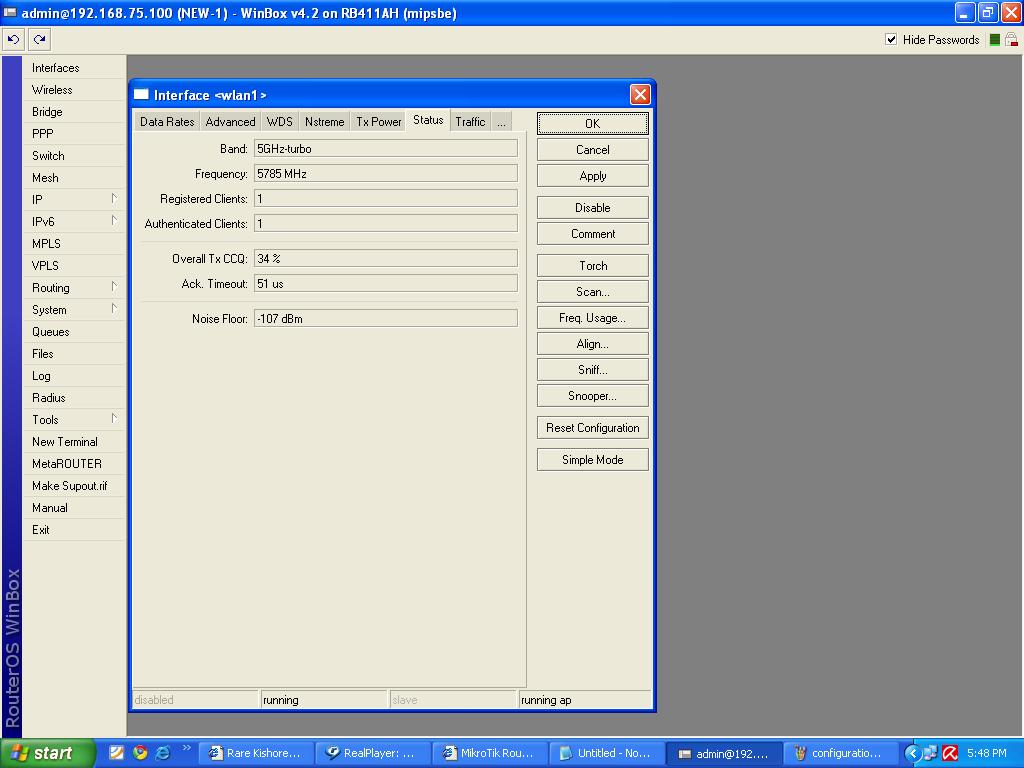Click the WinBox redo arrow icon
Viewport: 1024px width, 768px height.
click(40, 40)
